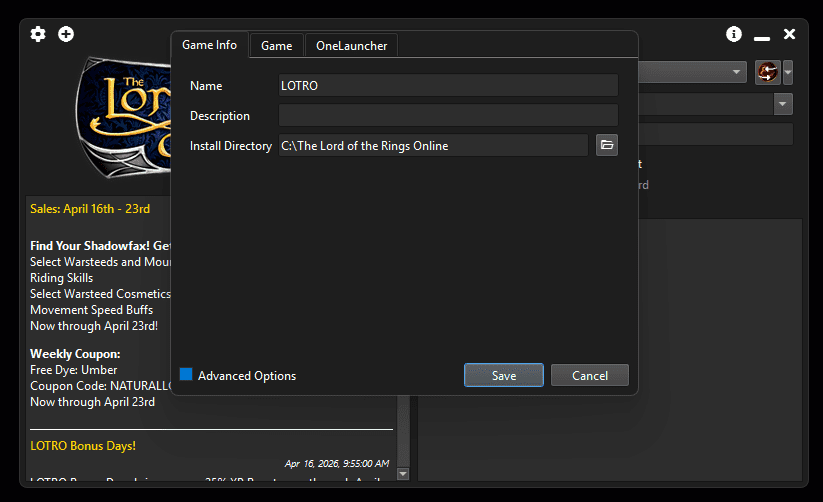Click the Free Dye: Umber text
The width and height of the screenshot is (823, 502).
[x=73, y=370]
